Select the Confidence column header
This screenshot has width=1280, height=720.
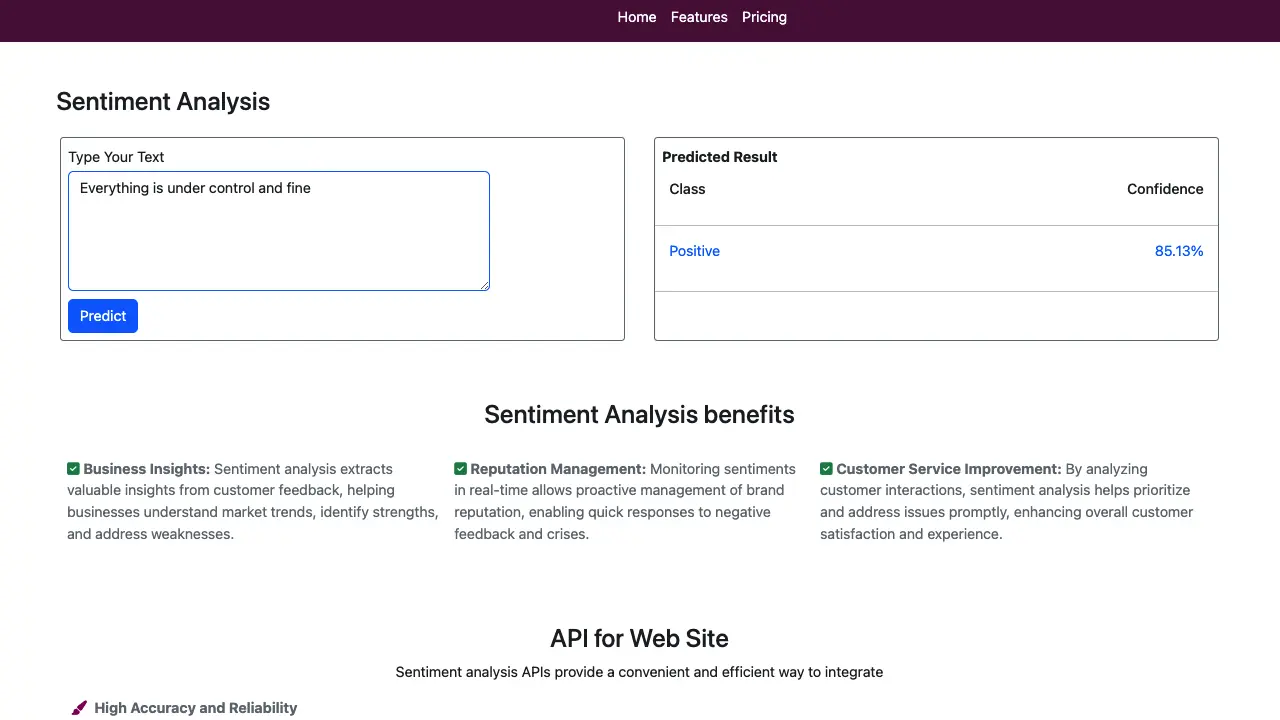[x=1164, y=189]
